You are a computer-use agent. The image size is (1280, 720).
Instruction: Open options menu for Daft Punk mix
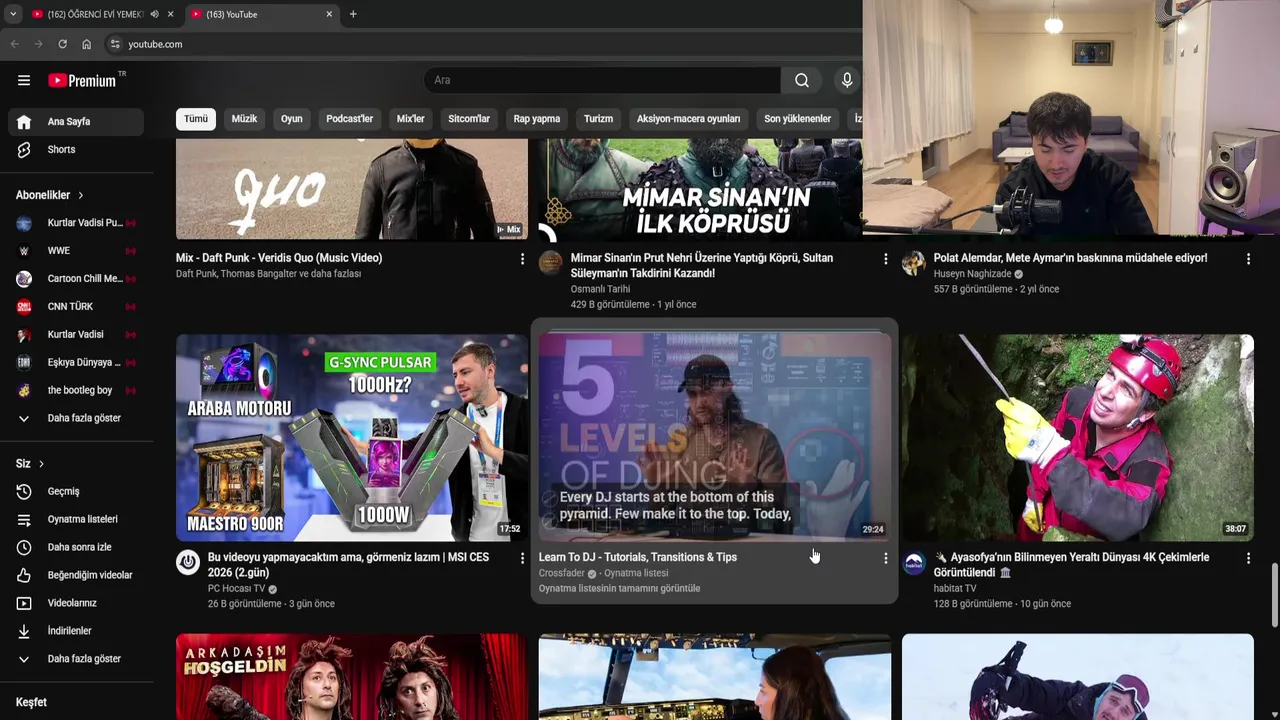pos(522,259)
